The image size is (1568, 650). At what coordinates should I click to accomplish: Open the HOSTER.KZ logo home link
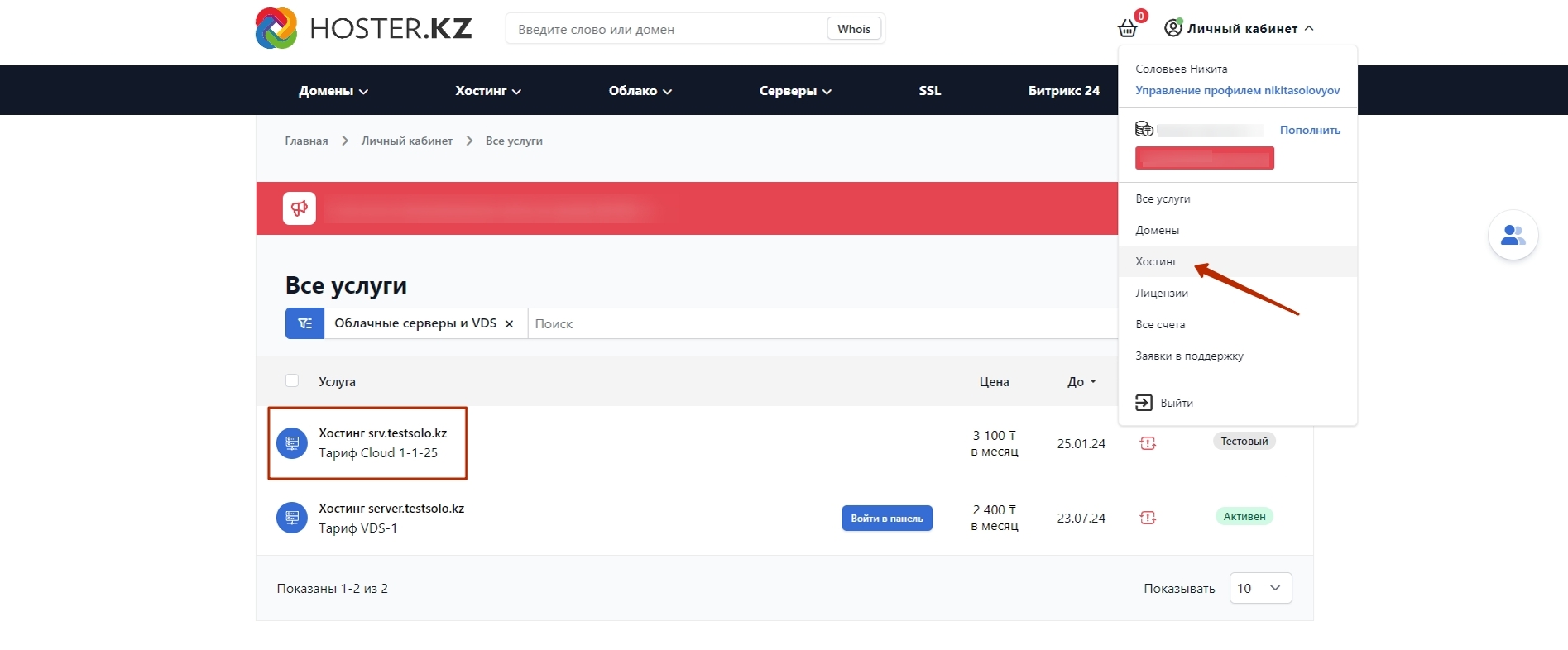(363, 28)
